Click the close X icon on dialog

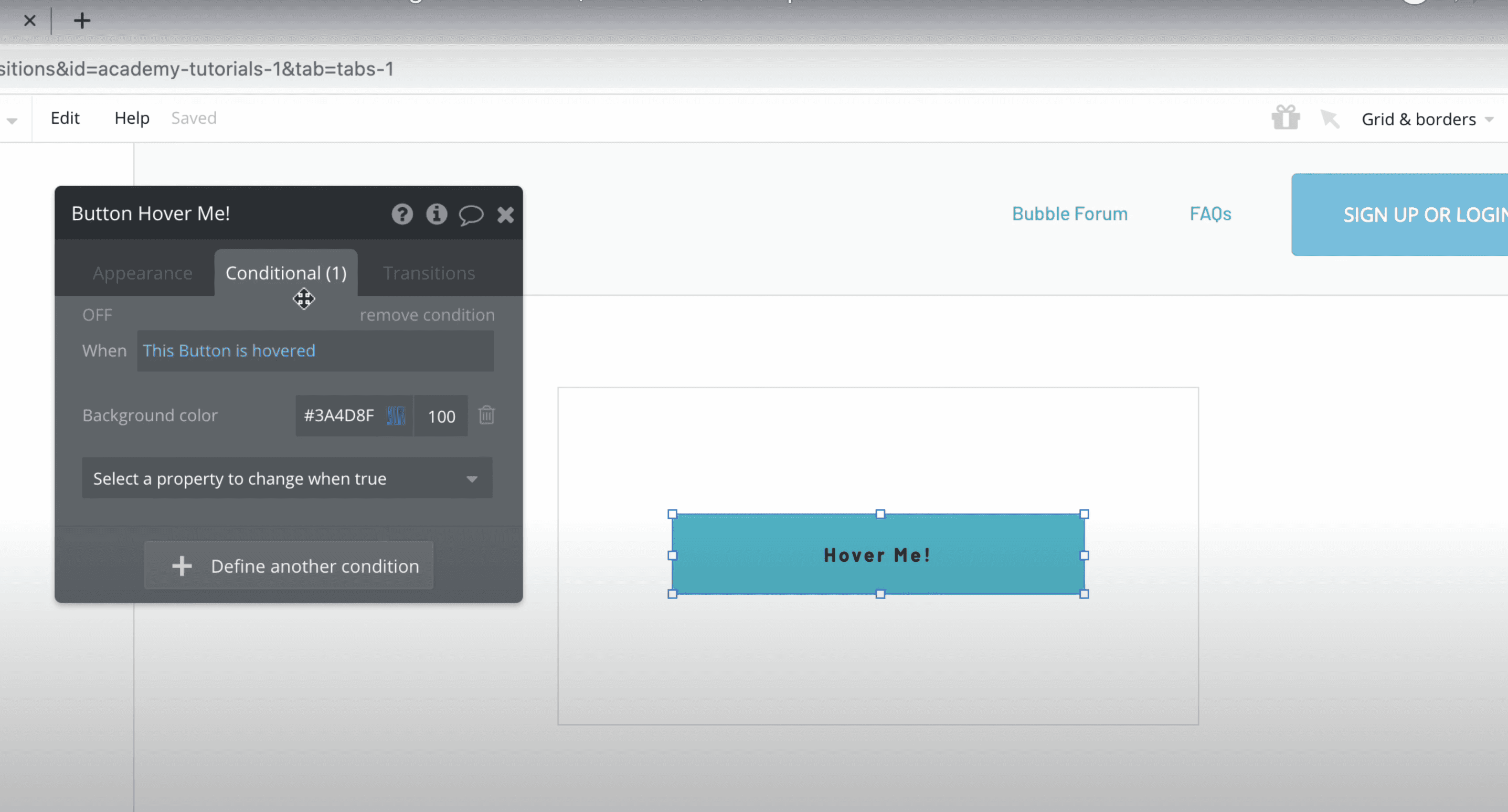pos(507,214)
